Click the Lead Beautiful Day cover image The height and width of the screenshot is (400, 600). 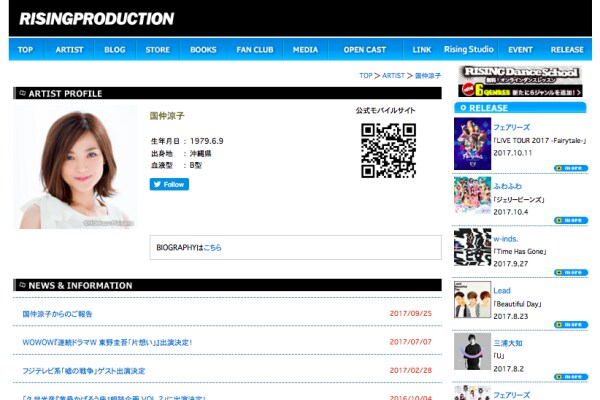472,300
